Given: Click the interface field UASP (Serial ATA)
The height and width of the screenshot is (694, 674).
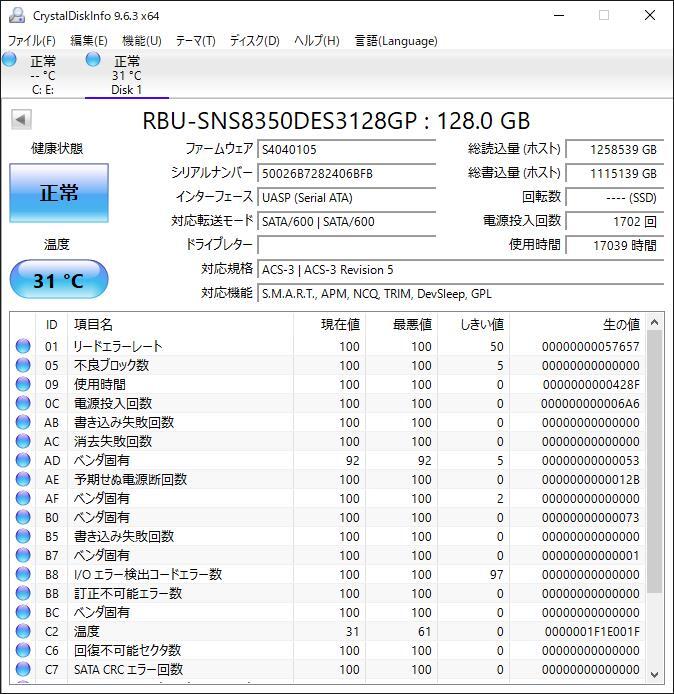Looking at the screenshot, I should pos(347,197).
